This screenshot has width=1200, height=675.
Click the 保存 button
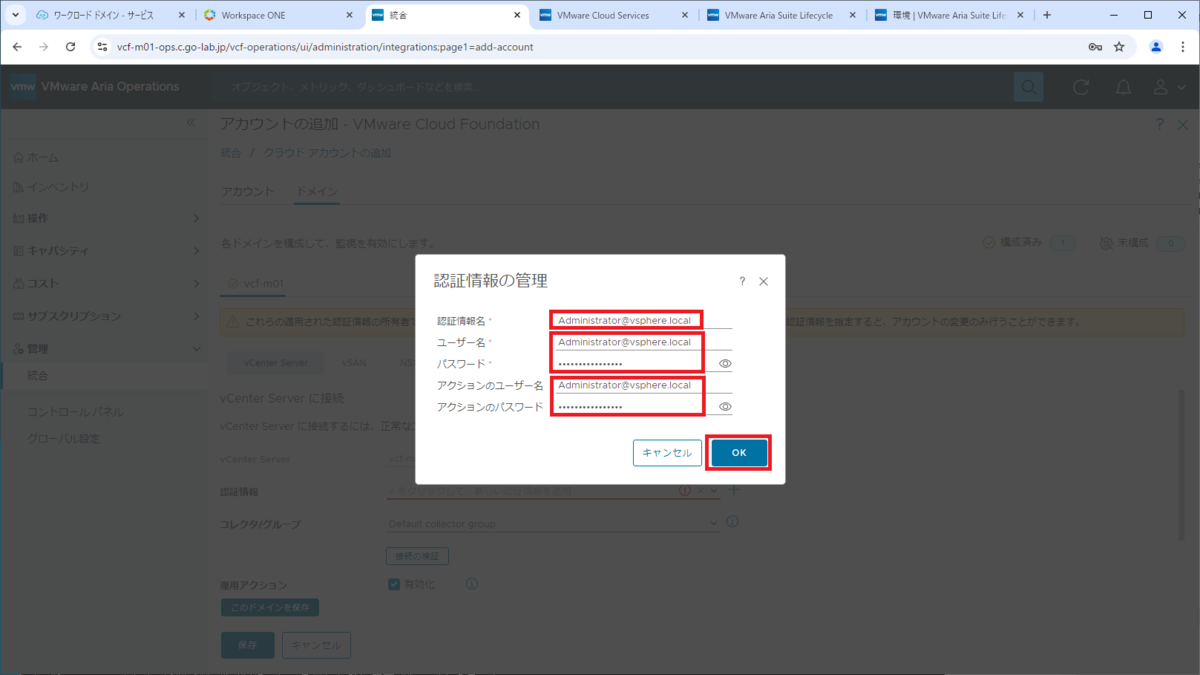click(x=247, y=645)
